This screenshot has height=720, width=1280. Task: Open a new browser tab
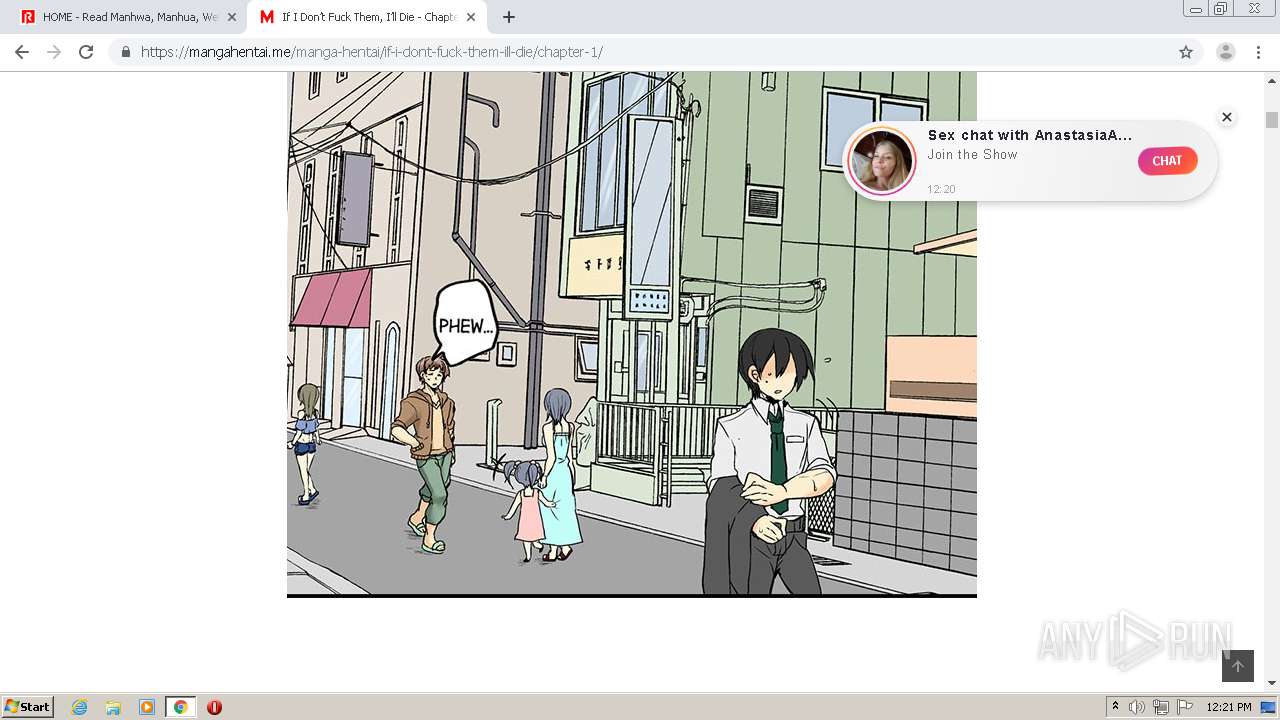(x=508, y=17)
